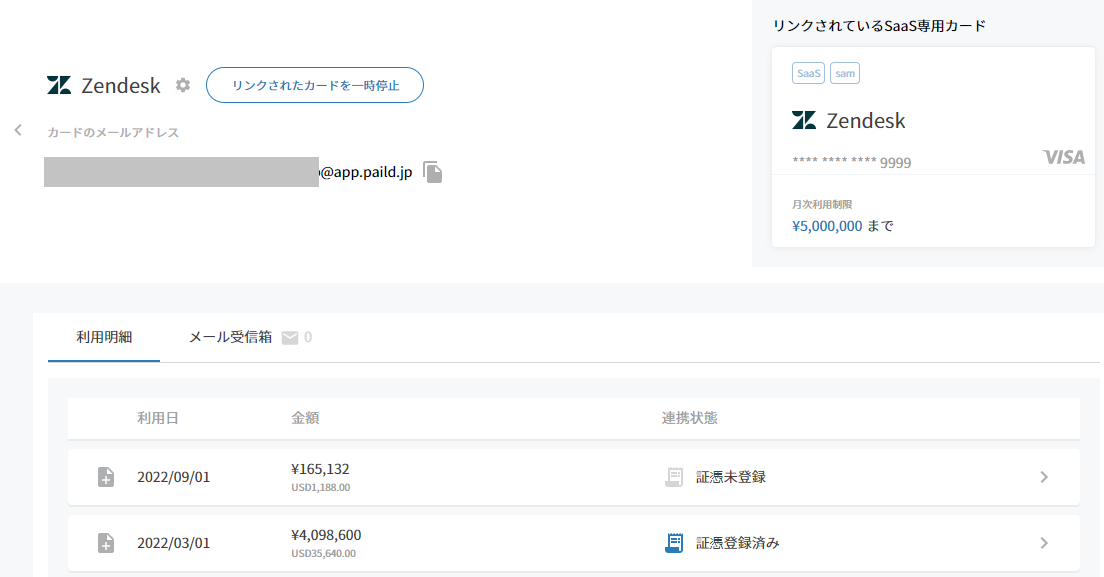Click the USD1,188.00 sub-amount
1104x577 pixels.
click(320, 488)
